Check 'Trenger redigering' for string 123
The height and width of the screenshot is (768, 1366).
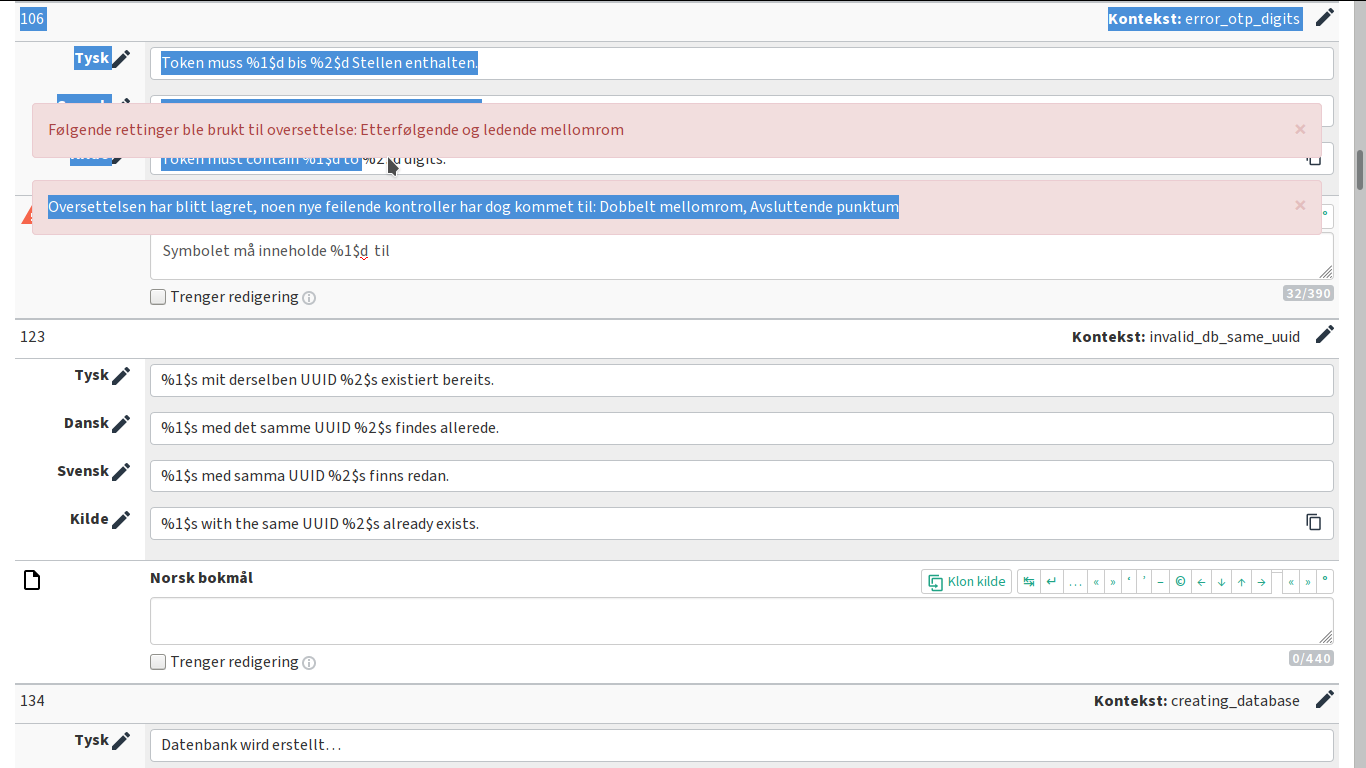click(x=158, y=662)
